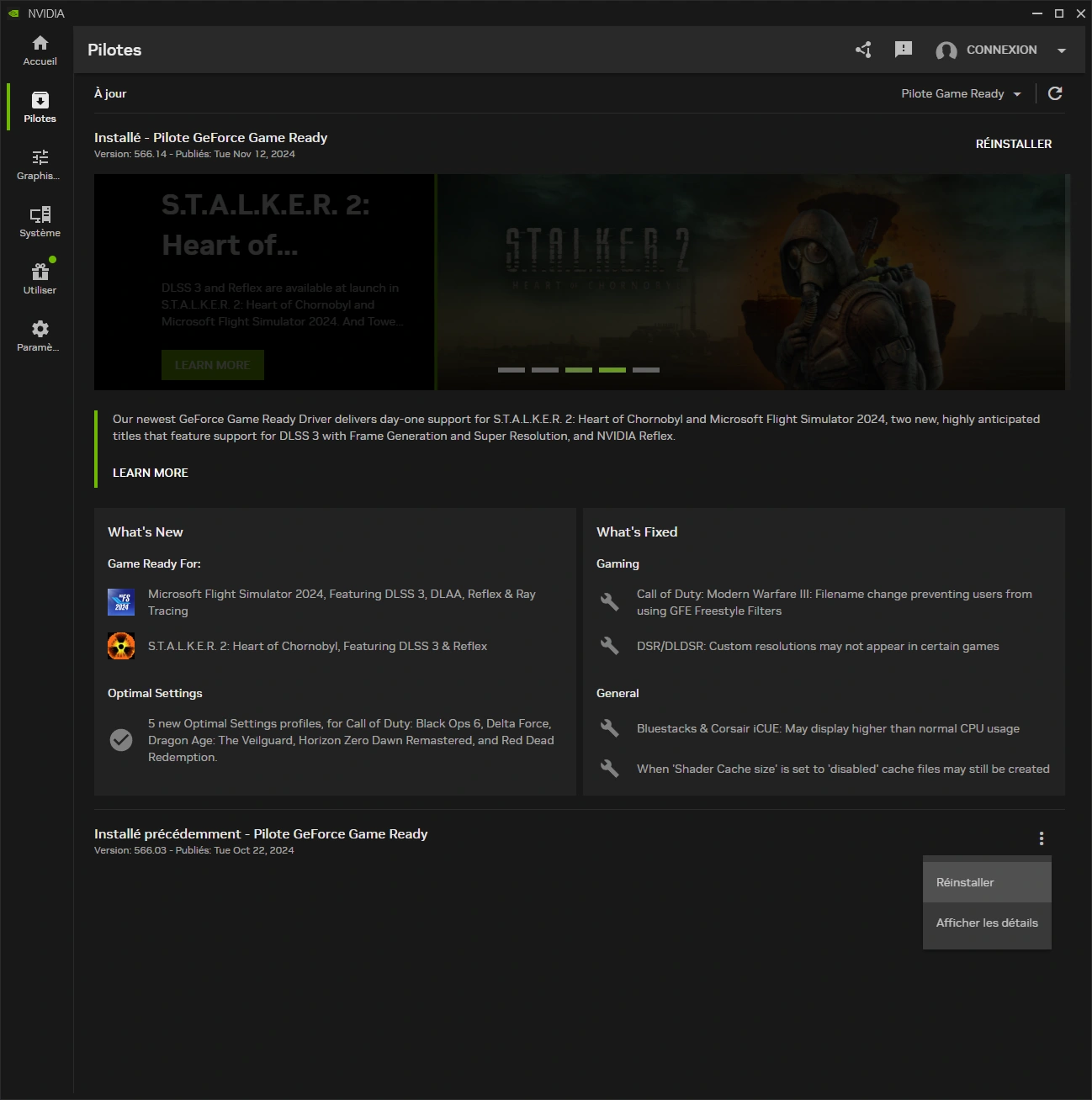Screen dimensions: 1092x1100
Task: Click 'DSR/DLDSR: Custom resolutions' fix text
Action: point(818,646)
